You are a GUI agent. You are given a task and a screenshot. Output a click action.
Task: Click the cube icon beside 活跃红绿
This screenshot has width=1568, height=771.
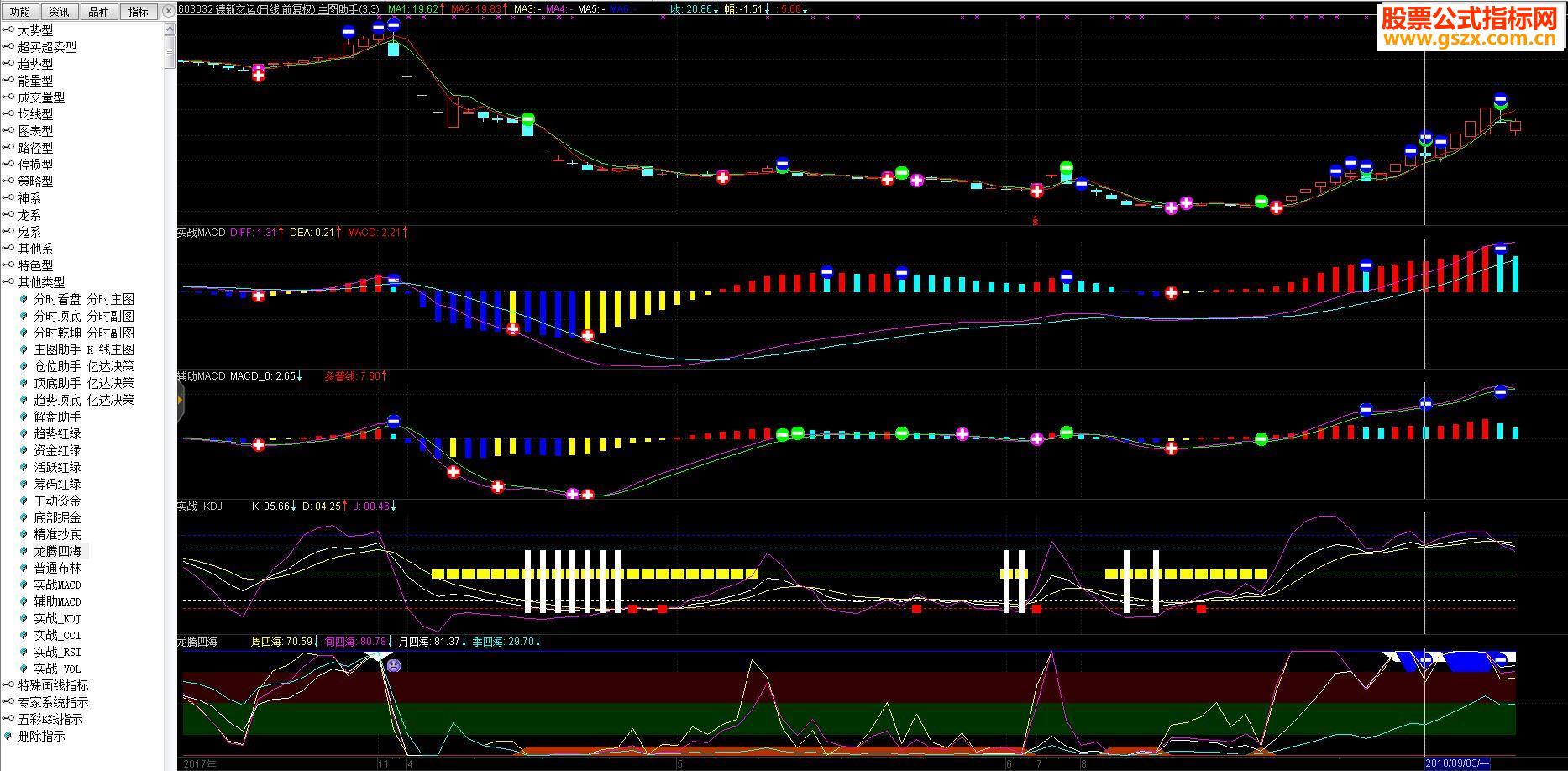(x=24, y=467)
